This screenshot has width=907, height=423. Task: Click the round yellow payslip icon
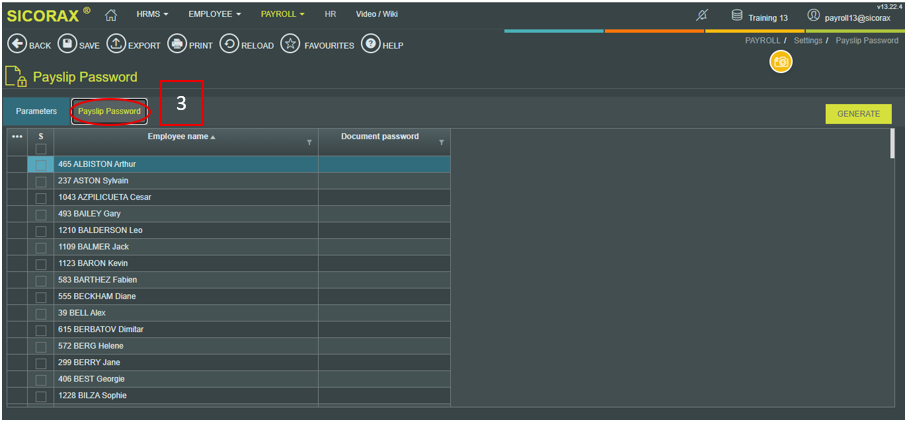(780, 62)
